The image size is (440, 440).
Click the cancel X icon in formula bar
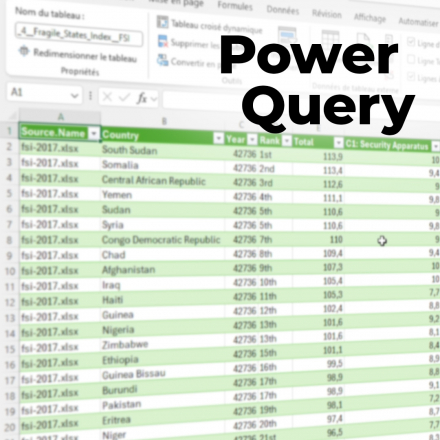107,97
